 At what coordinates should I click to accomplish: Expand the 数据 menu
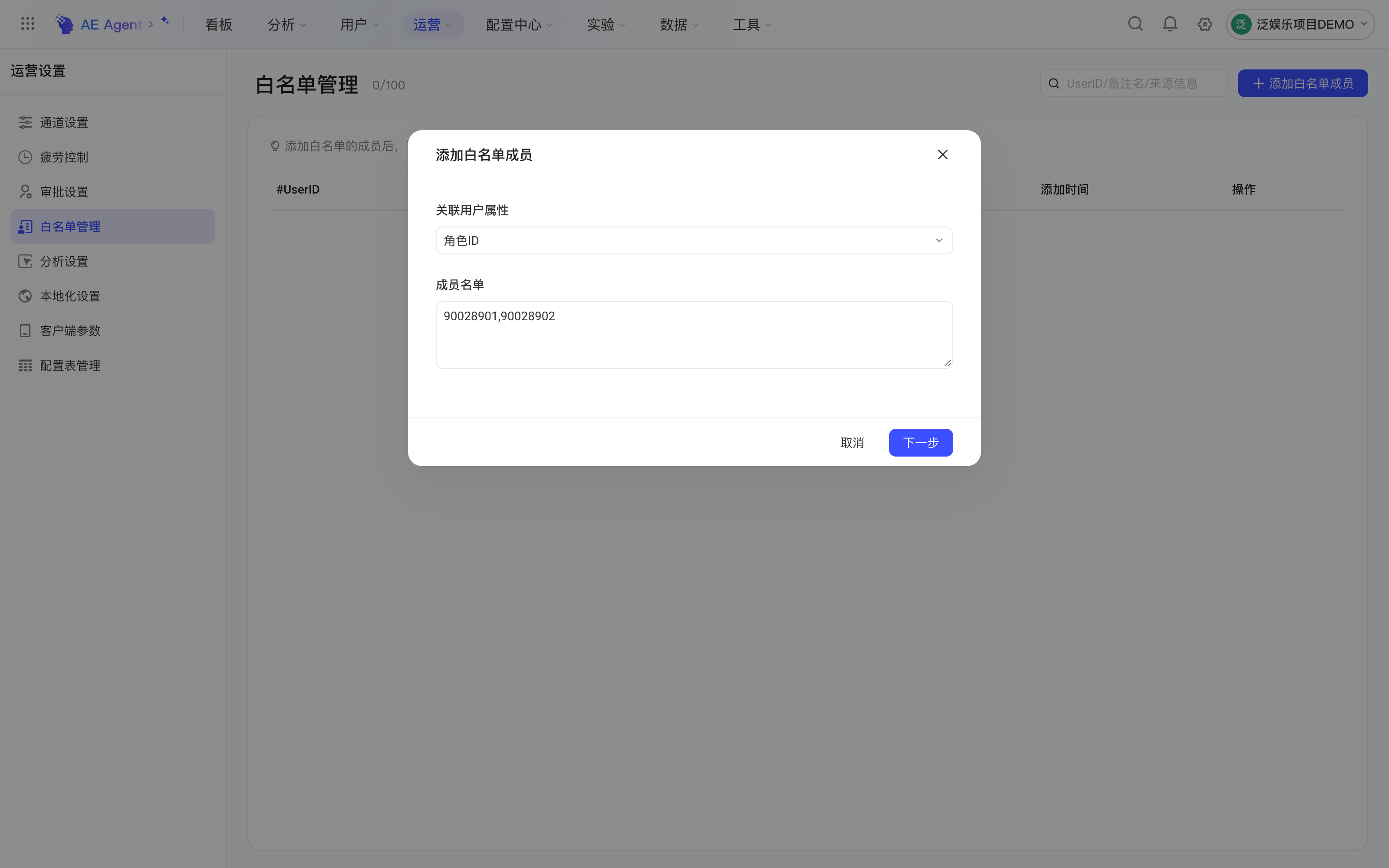coord(679,24)
